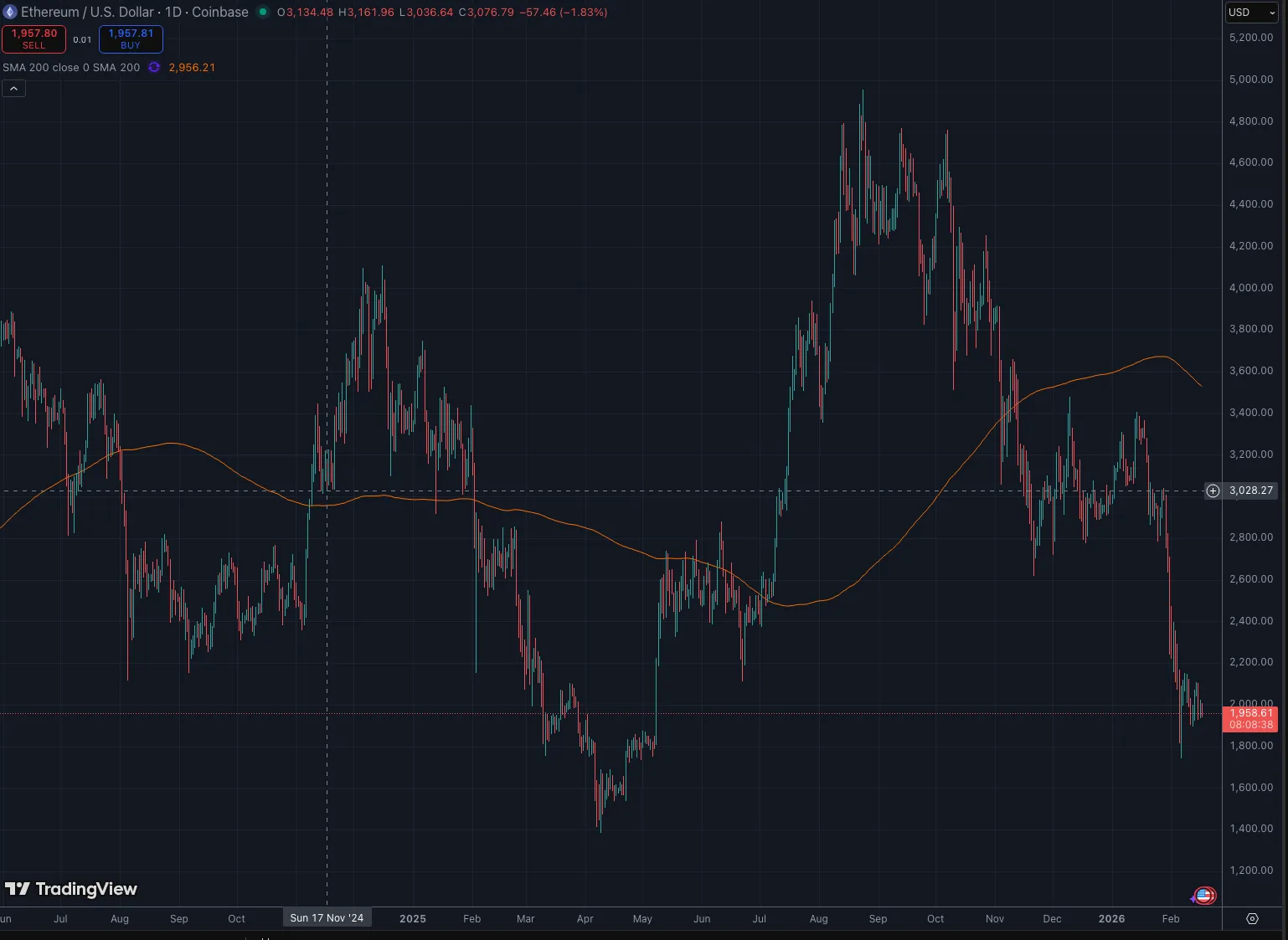Click the green market status dot
1288x940 pixels.
[263, 12]
